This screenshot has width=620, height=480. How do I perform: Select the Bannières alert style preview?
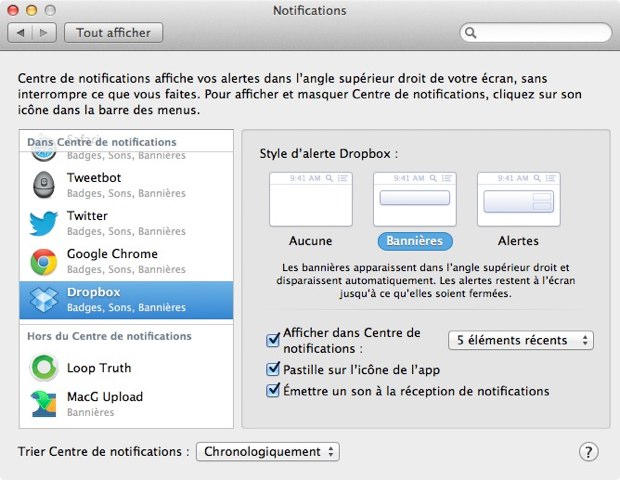pos(415,199)
